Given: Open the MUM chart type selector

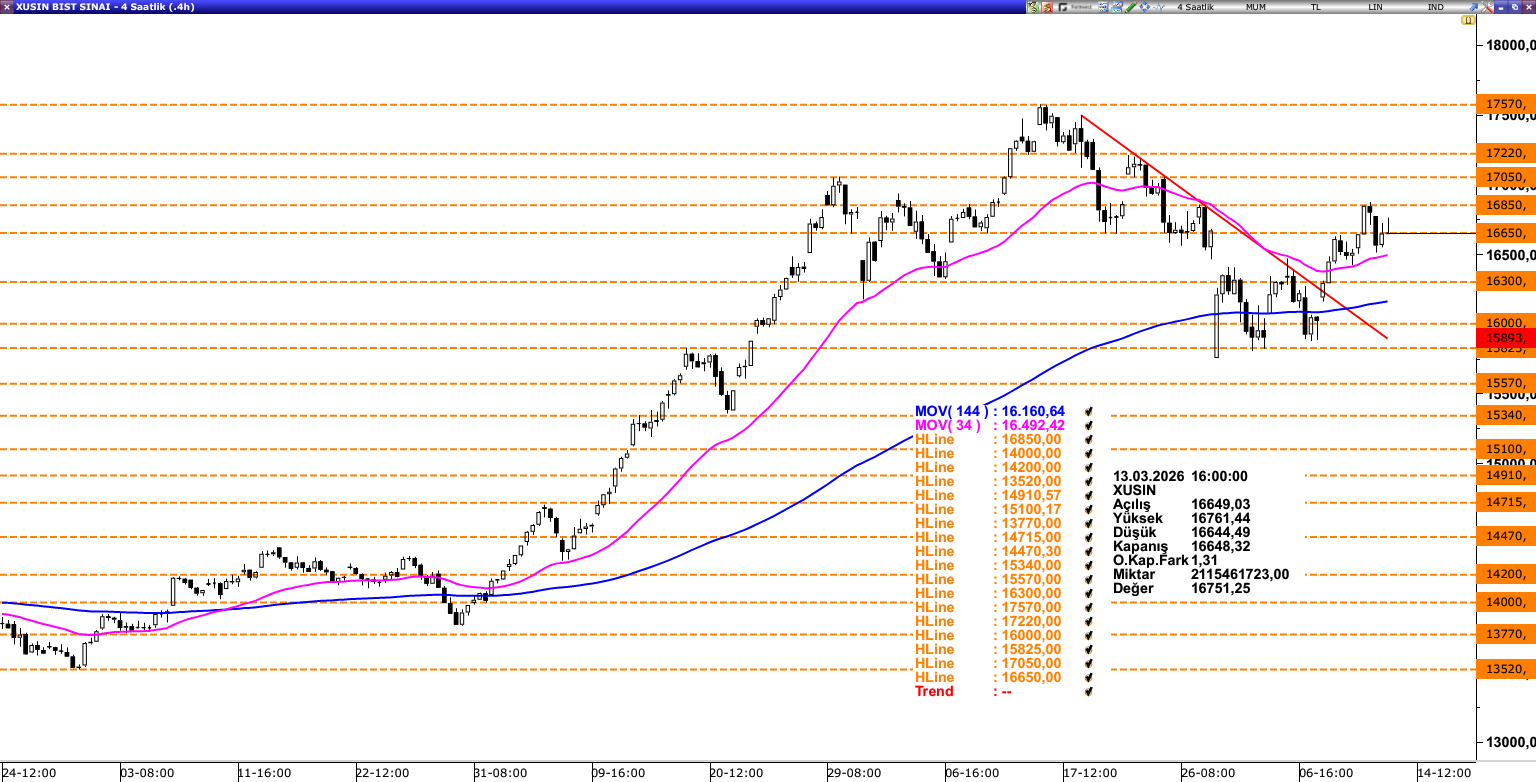Looking at the screenshot, I should (1256, 7).
